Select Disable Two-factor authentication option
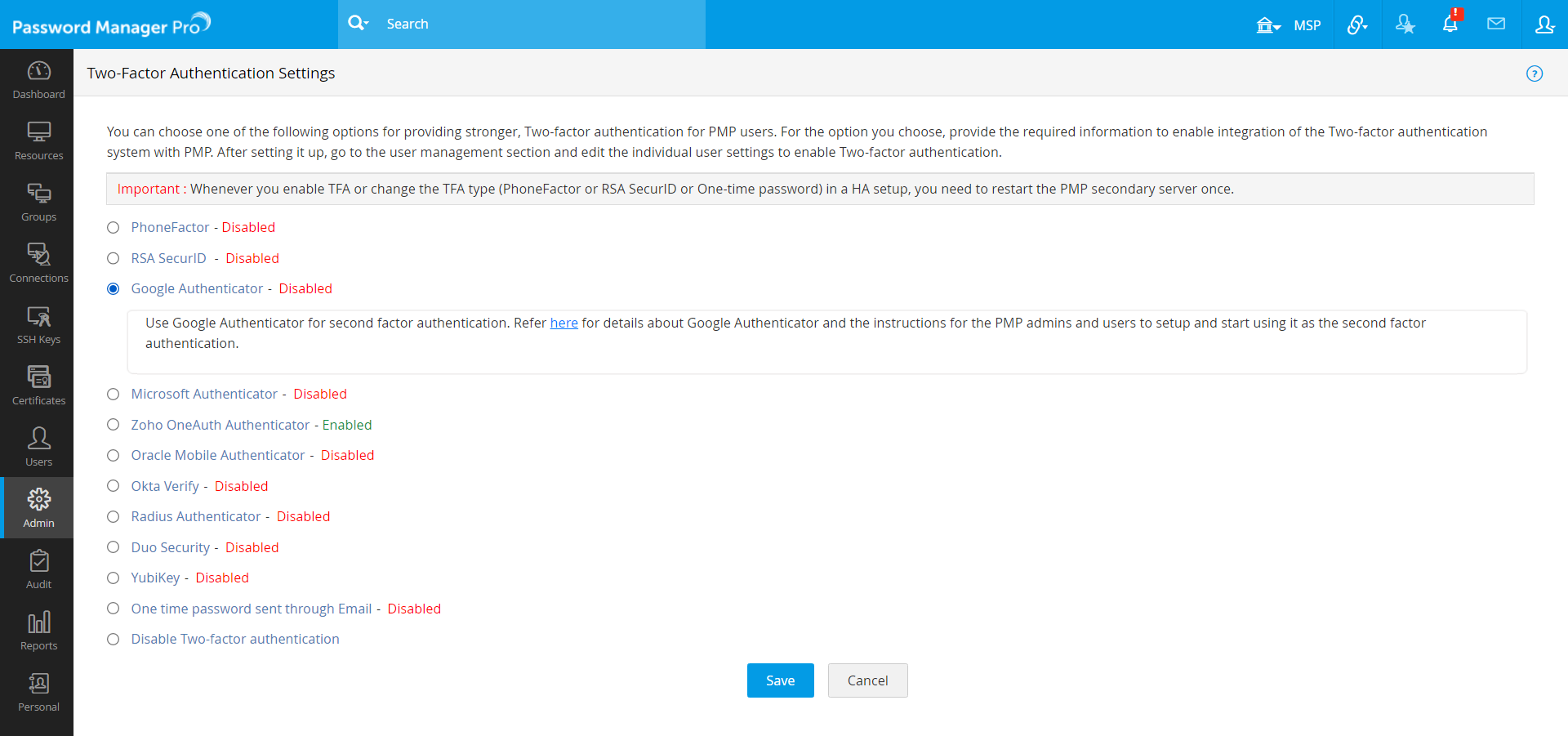Image resolution: width=1568 pixels, height=736 pixels. [x=114, y=640]
